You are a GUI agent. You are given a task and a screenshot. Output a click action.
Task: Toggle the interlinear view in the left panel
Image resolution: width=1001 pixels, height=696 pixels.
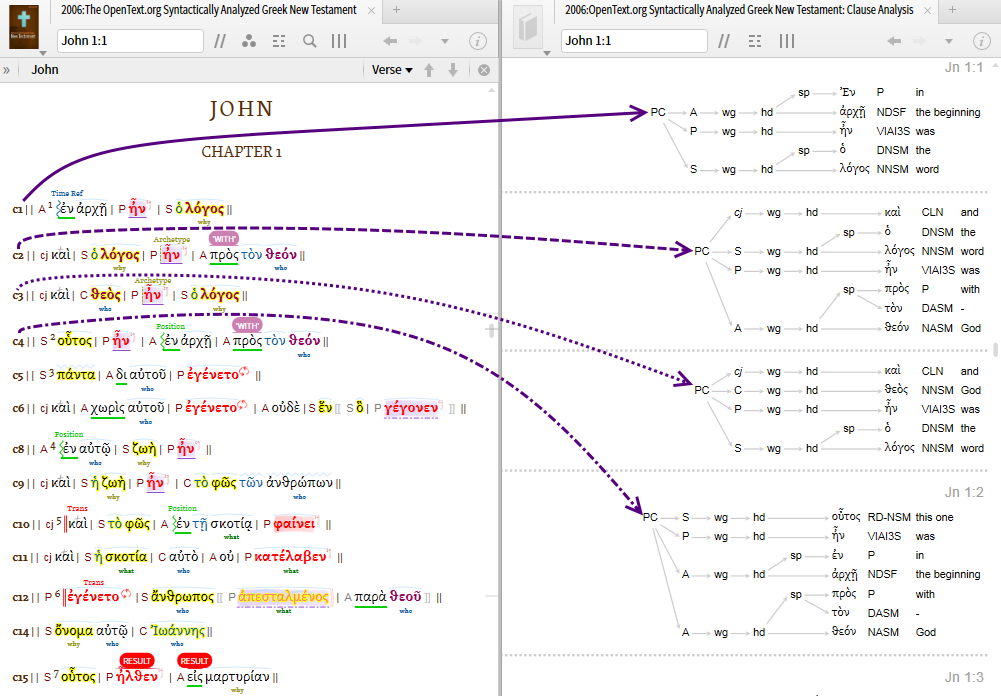pos(279,41)
